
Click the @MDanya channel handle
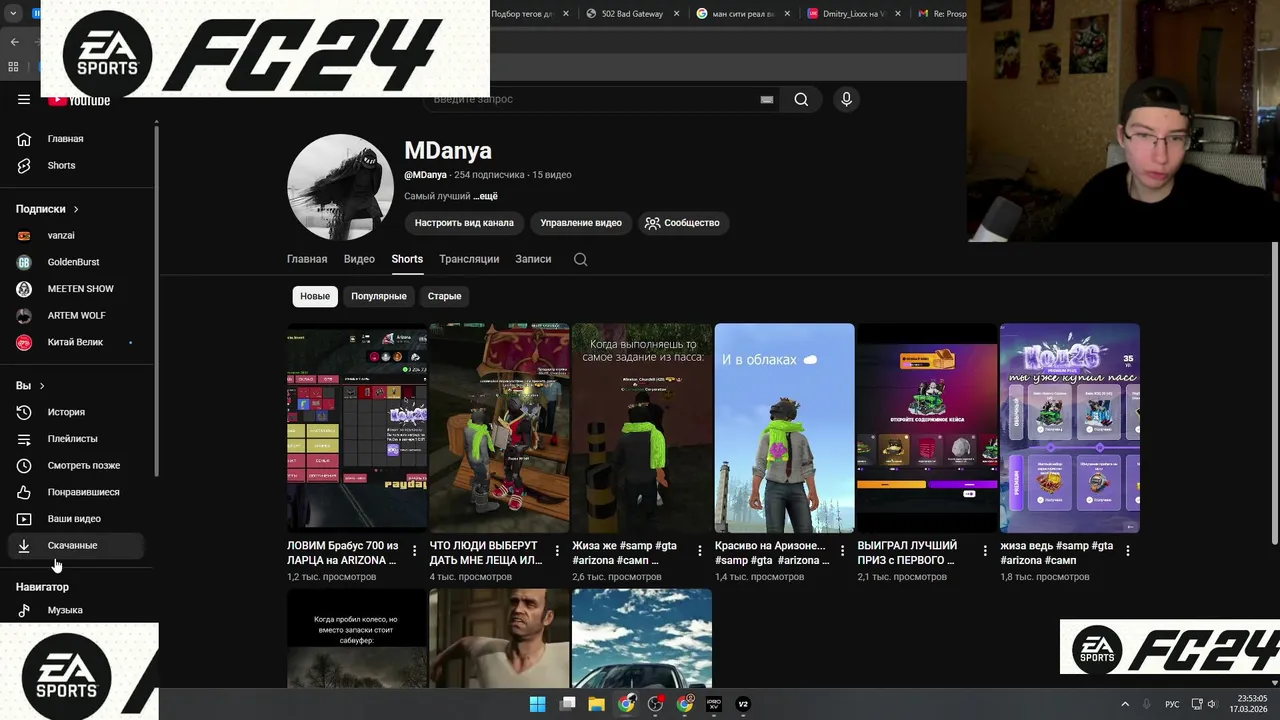[425, 175]
